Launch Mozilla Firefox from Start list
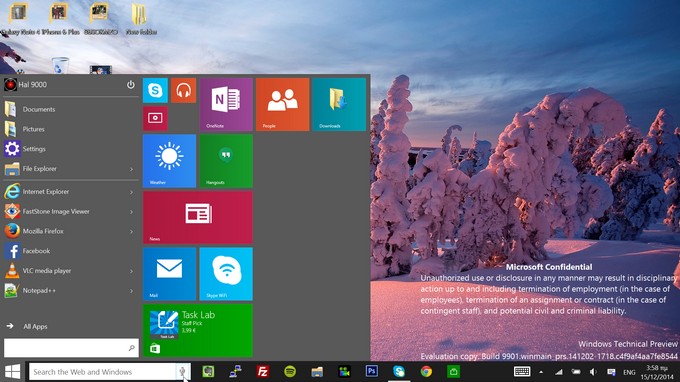The height and width of the screenshot is (382, 680). point(71,231)
